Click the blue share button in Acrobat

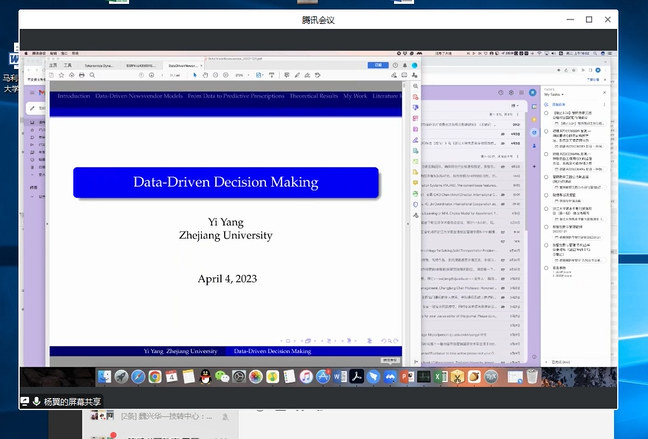coord(378,64)
